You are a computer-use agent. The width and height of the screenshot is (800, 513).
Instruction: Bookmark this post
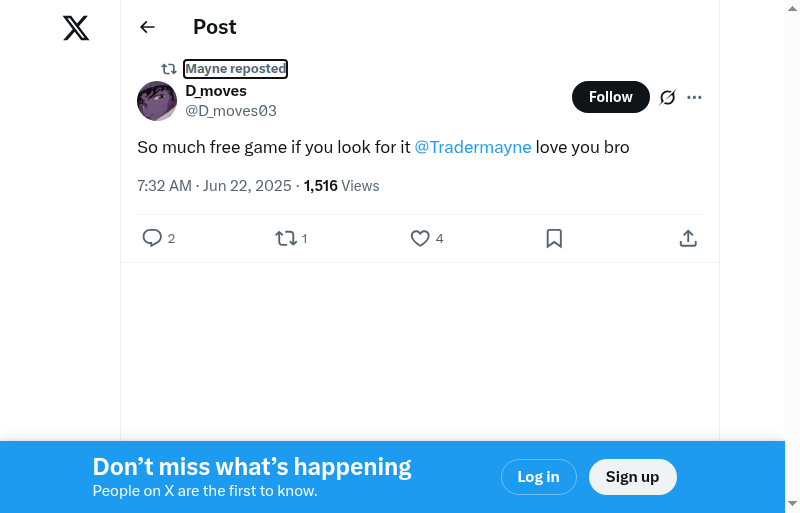[x=554, y=238]
